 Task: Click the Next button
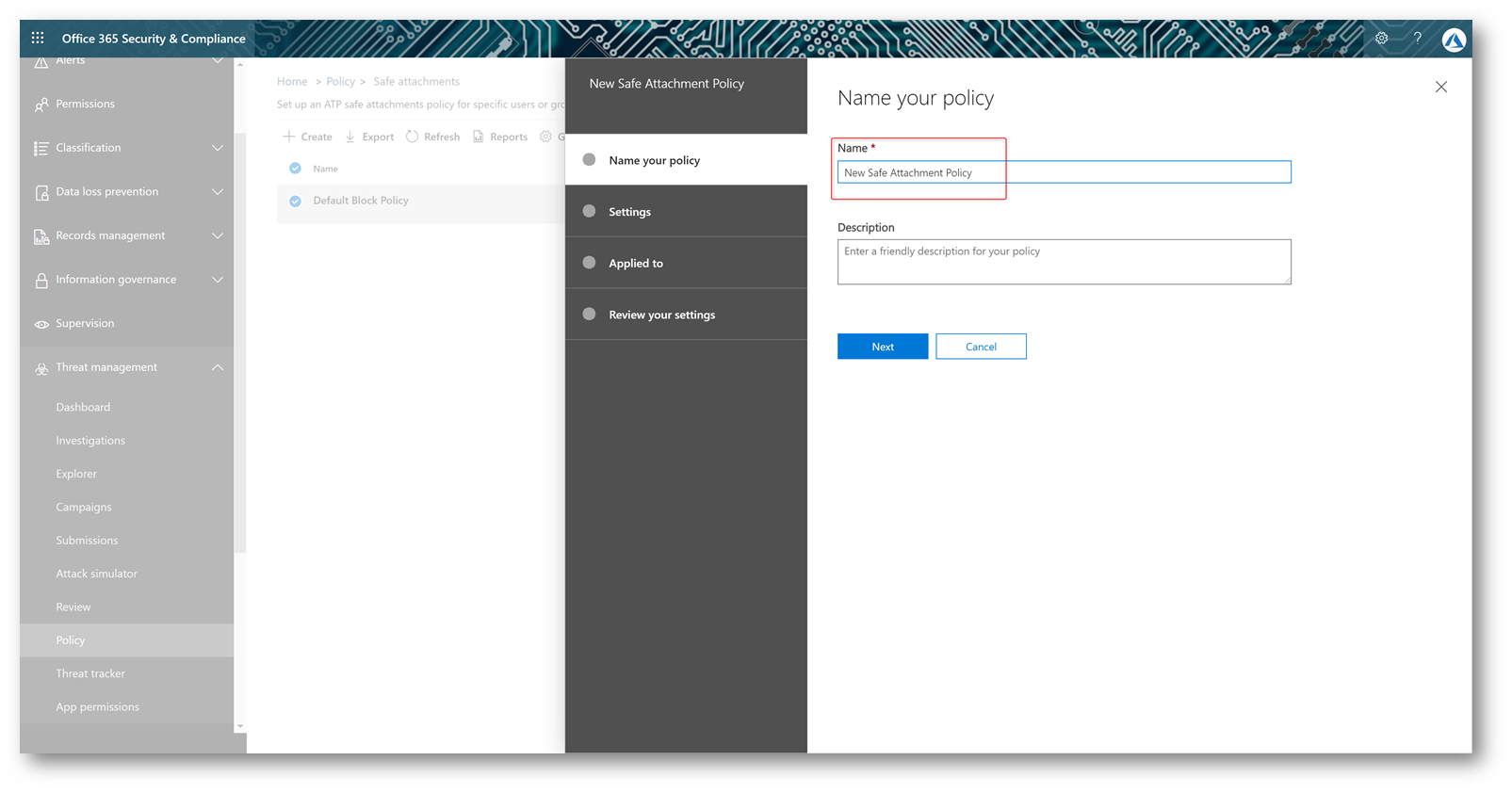(x=883, y=347)
